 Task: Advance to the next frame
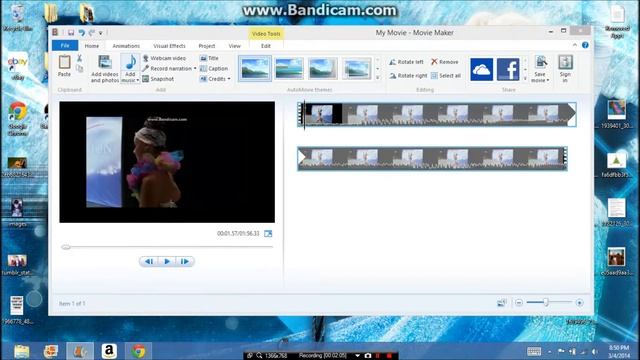[x=184, y=261]
